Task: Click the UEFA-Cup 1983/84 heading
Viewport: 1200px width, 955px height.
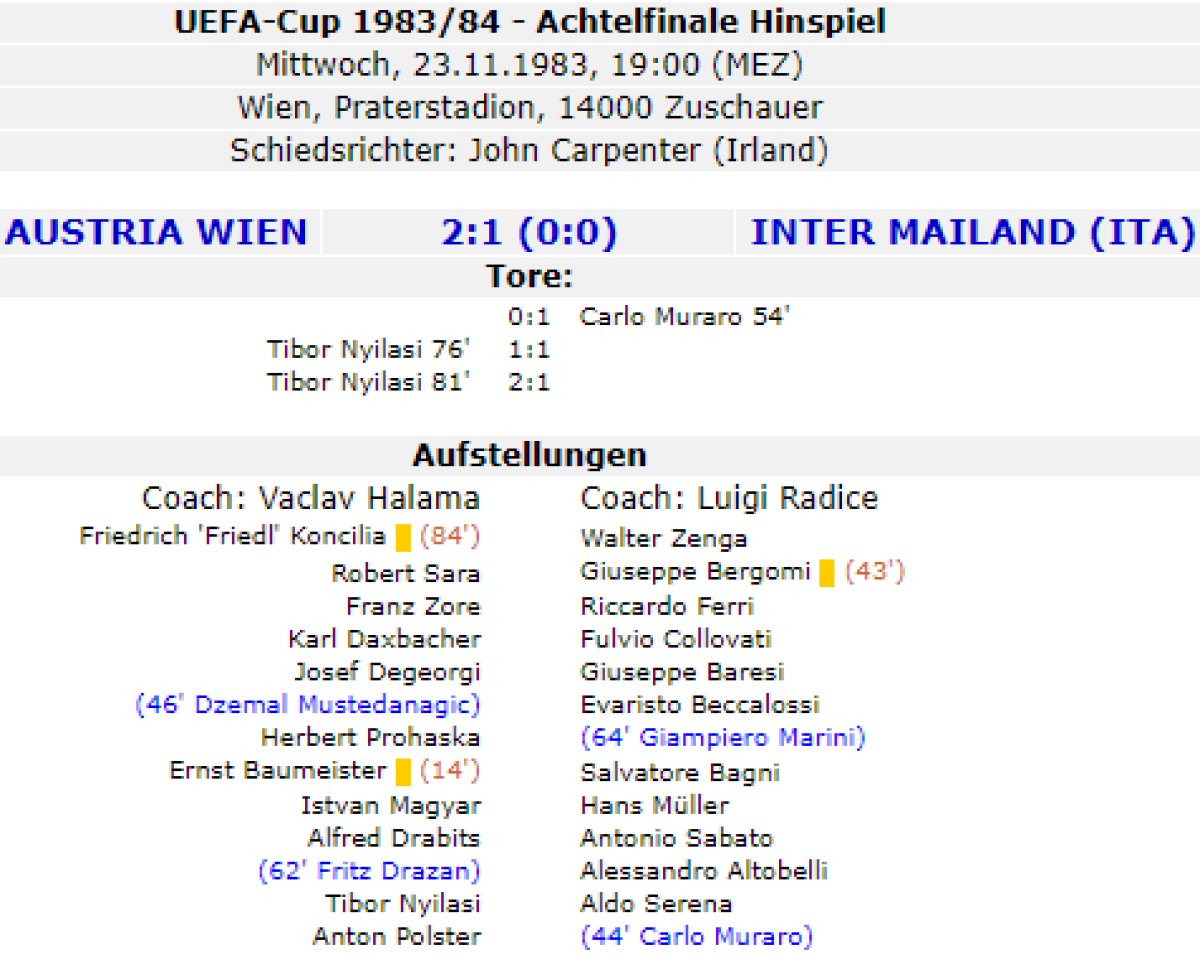Action: click(x=529, y=22)
